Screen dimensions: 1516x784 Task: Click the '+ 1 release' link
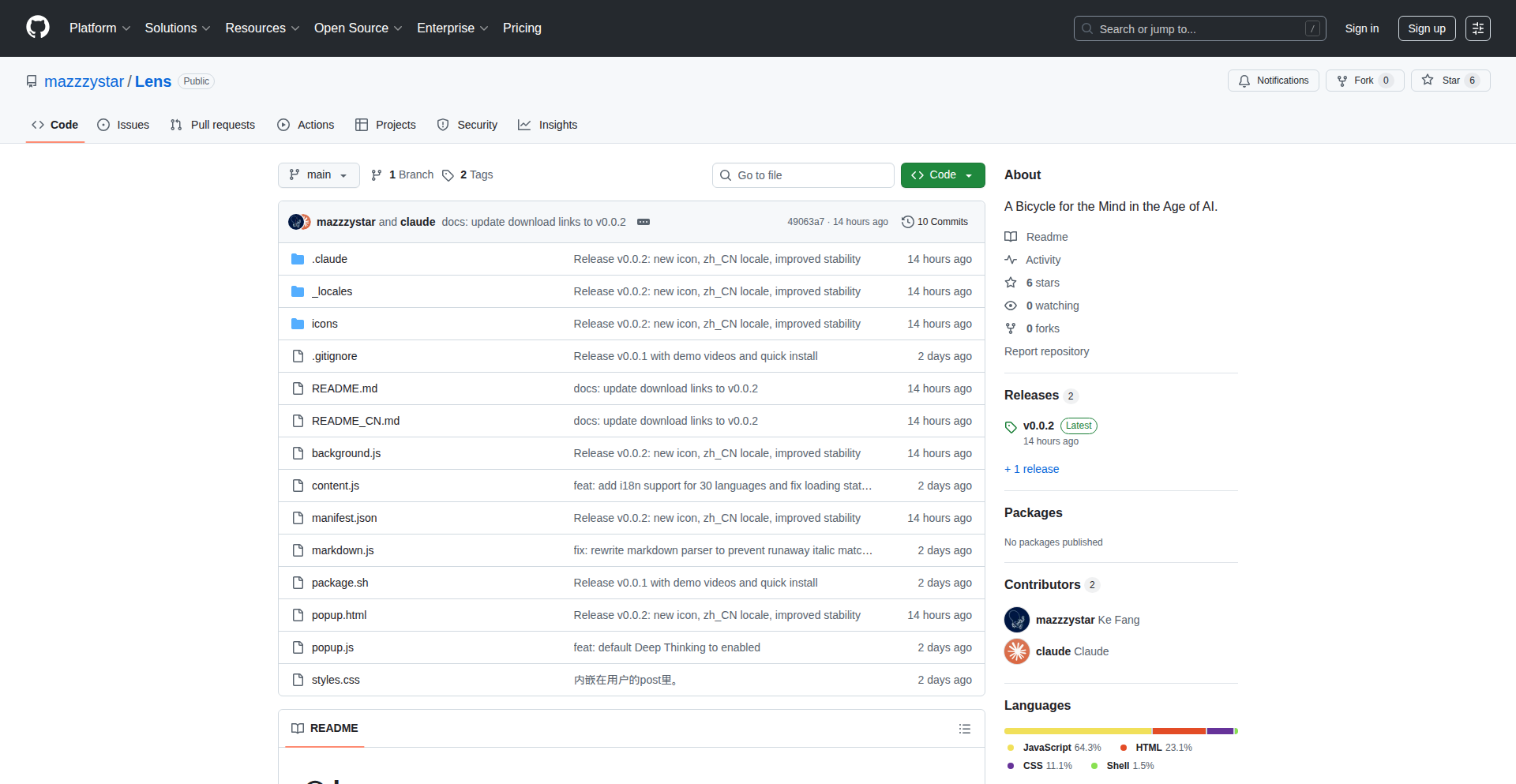1031,469
